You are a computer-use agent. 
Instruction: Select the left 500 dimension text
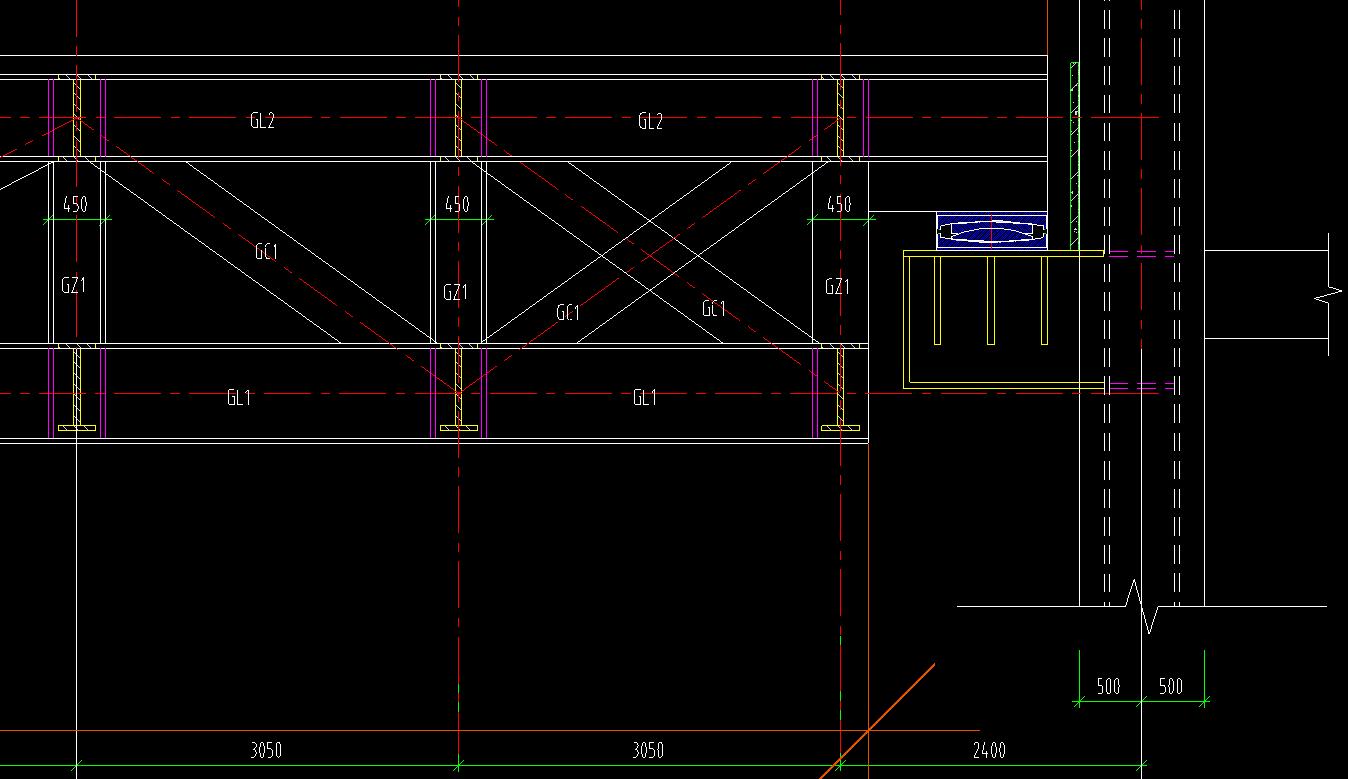point(1108,687)
